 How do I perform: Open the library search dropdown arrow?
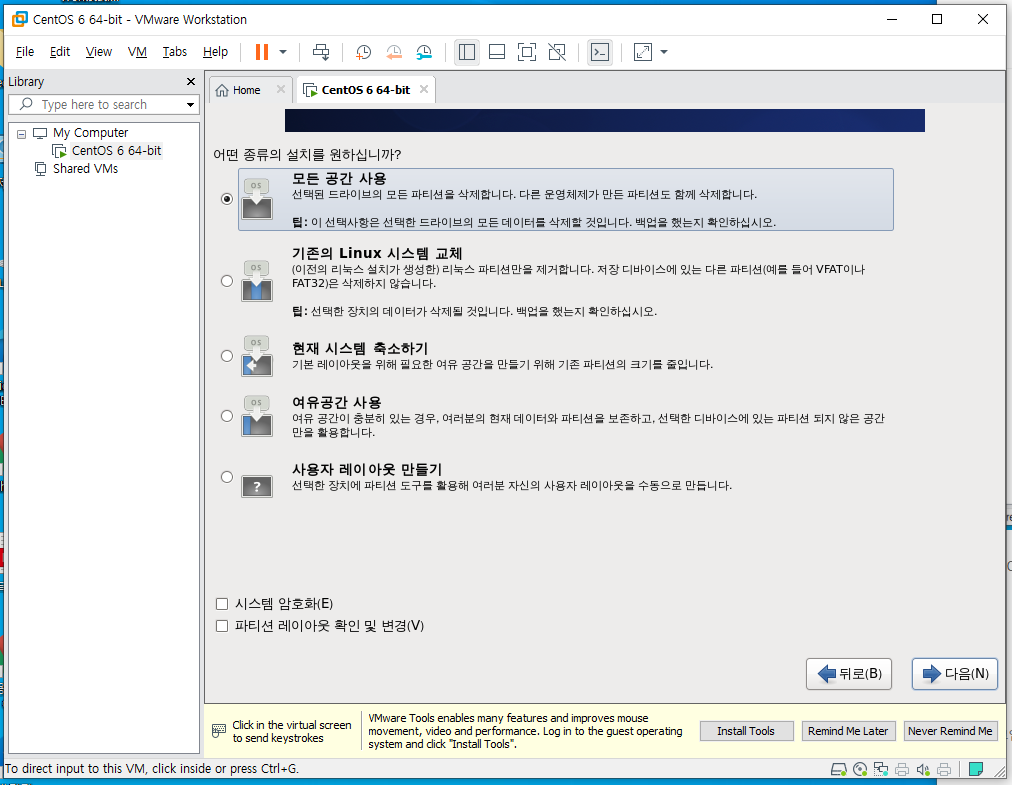pyautogui.click(x=190, y=105)
